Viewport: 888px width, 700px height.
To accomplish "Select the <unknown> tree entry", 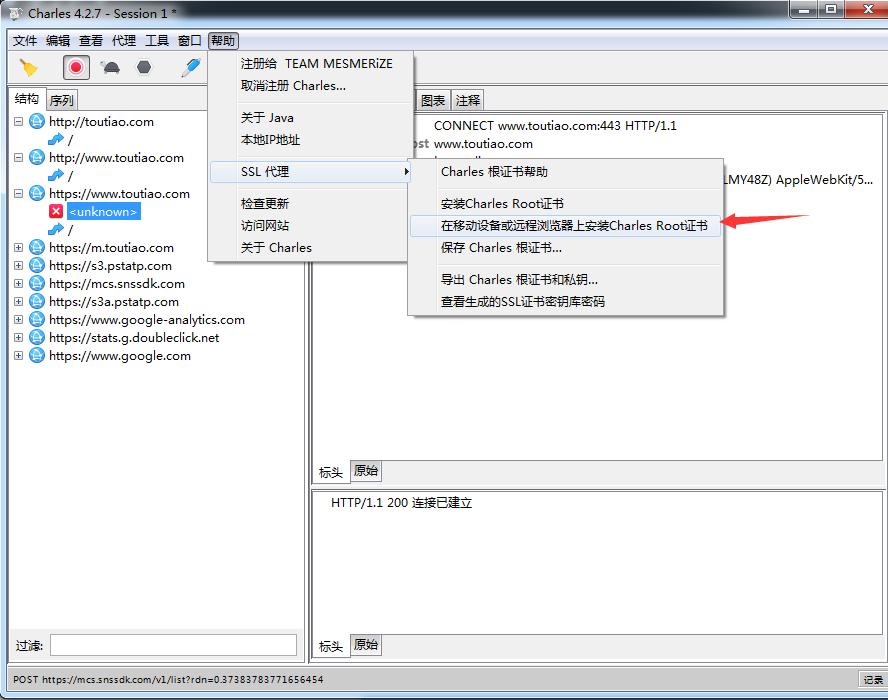I will pyautogui.click(x=104, y=211).
